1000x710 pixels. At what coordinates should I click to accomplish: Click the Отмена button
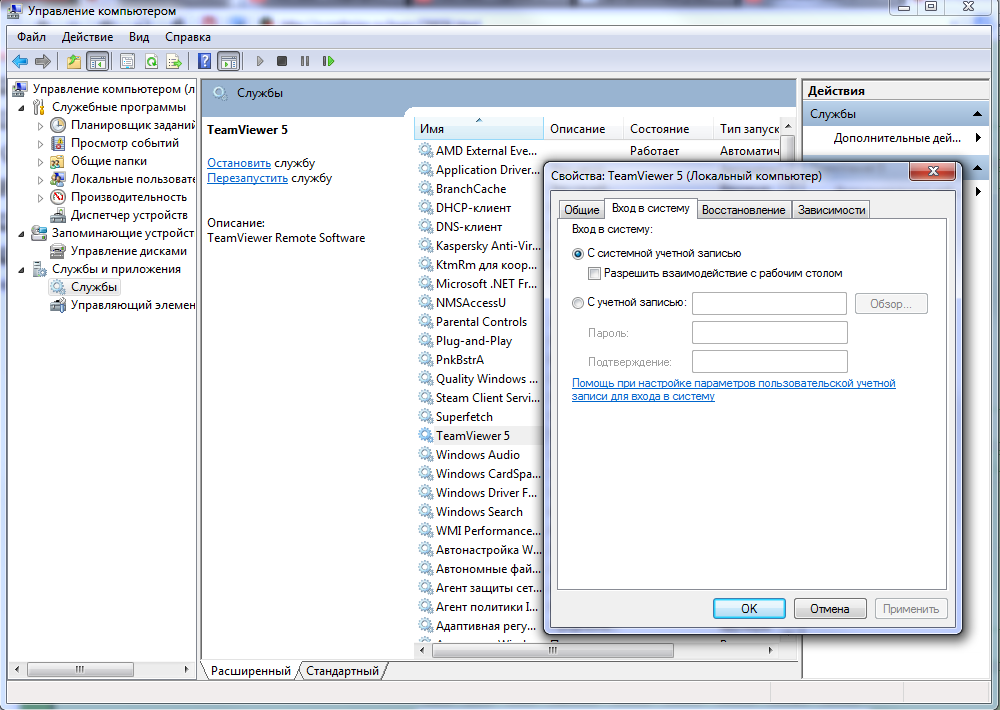[x=830, y=609]
